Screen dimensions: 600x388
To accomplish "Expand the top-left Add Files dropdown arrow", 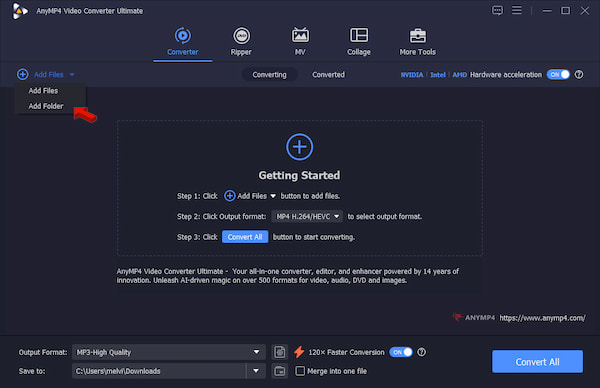I will 72,75.
